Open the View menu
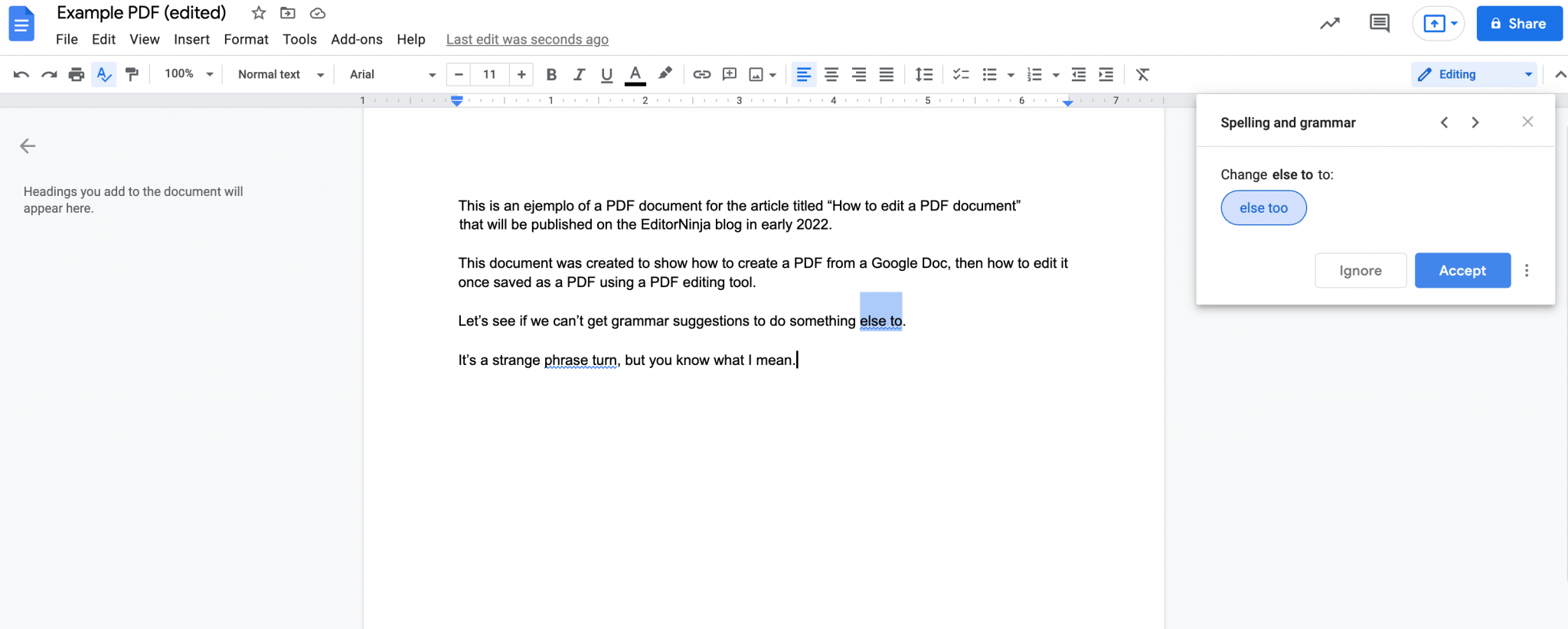This screenshot has height=629, width=1568. [145, 39]
